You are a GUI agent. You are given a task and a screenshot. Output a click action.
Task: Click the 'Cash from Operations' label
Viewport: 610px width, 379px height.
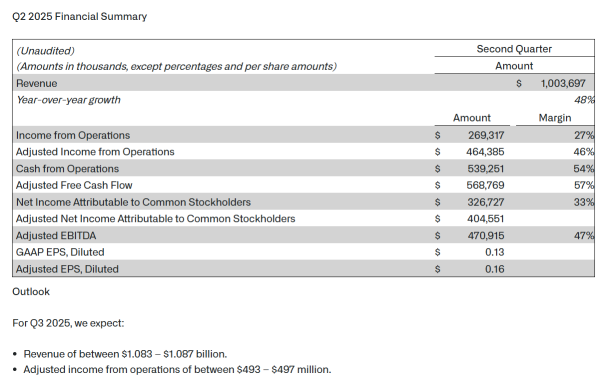point(67,169)
